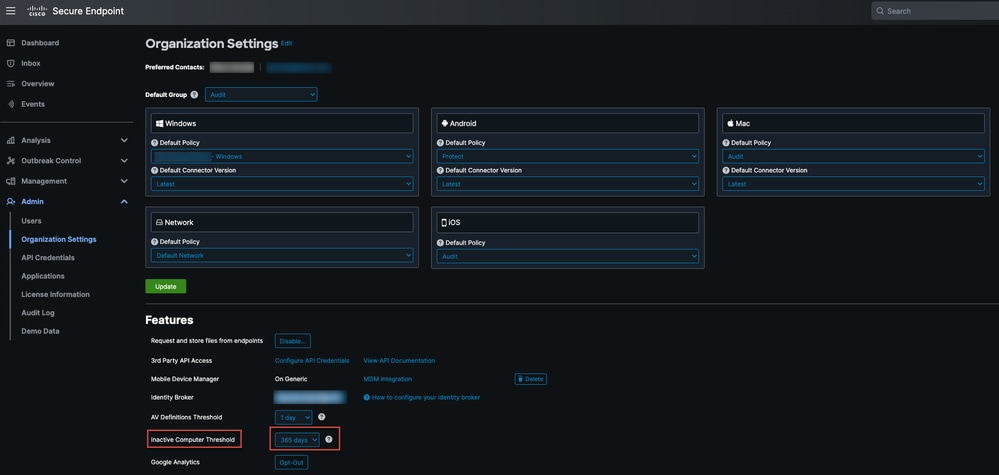This screenshot has width=999, height=475.
Task: Collapse the Admin sidebar section
Action: point(124,202)
